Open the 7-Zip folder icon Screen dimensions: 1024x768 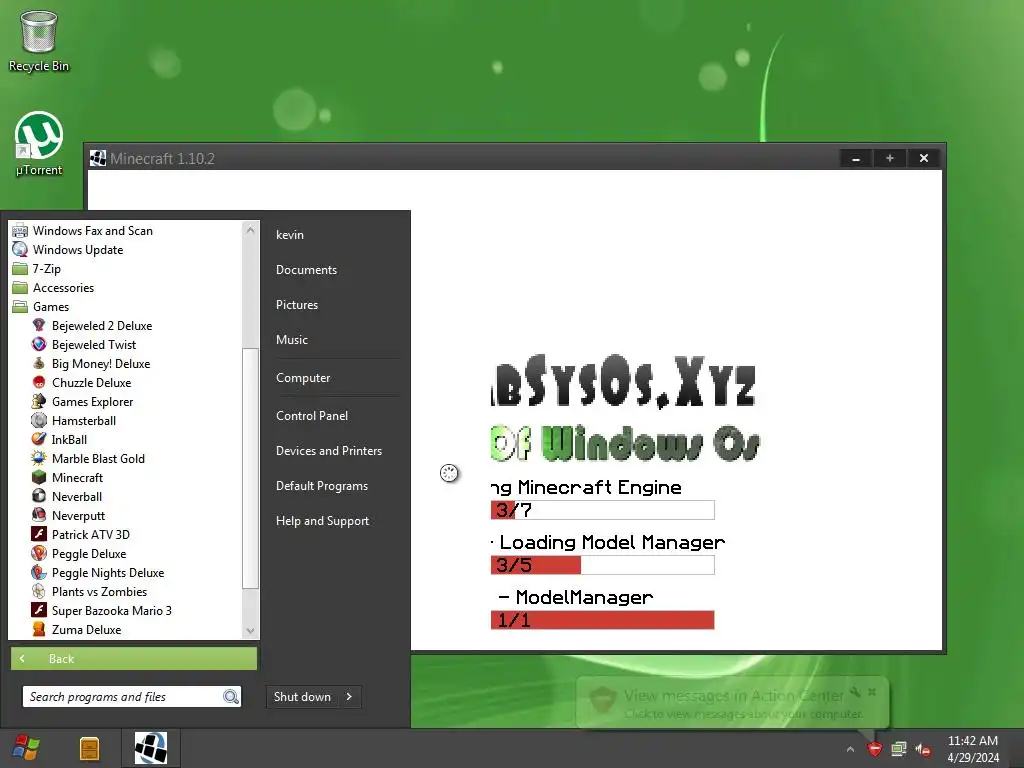pos(20,268)
